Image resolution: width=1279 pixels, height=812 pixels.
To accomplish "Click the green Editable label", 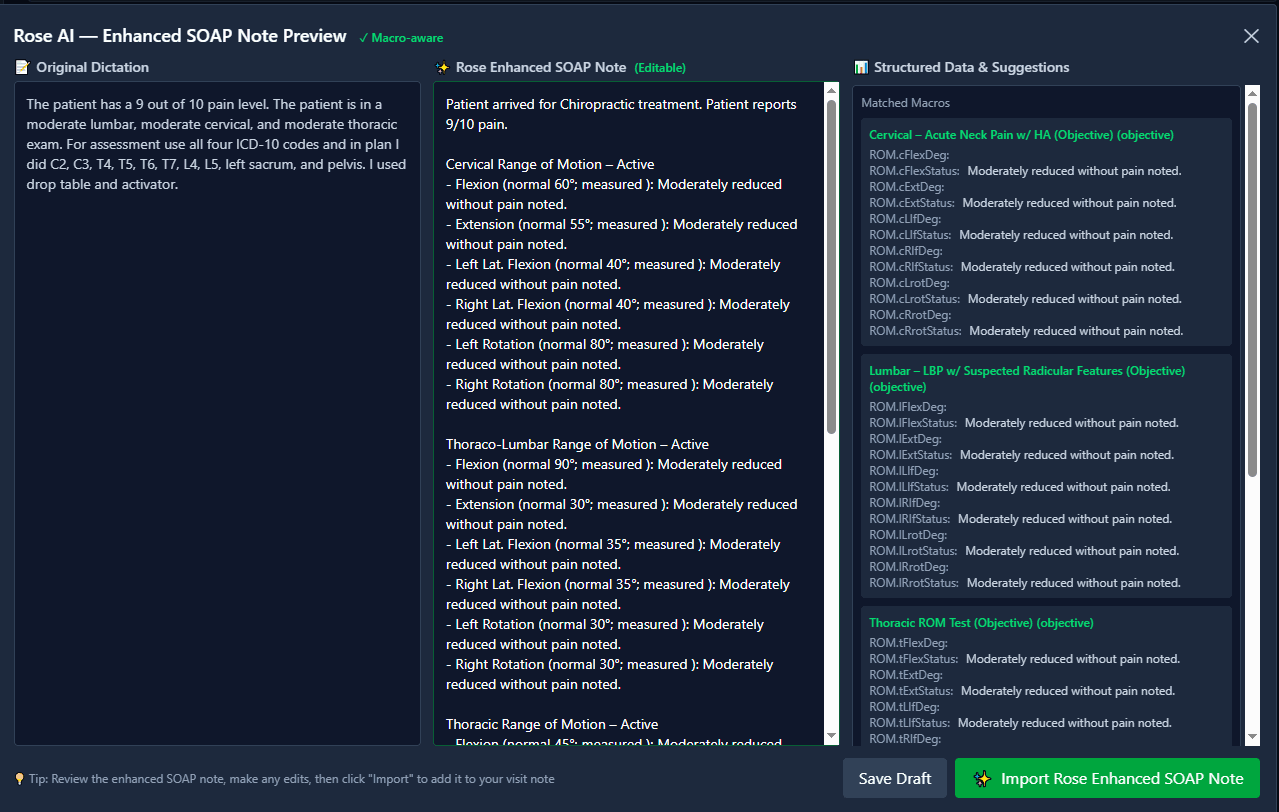I will 660,68.
